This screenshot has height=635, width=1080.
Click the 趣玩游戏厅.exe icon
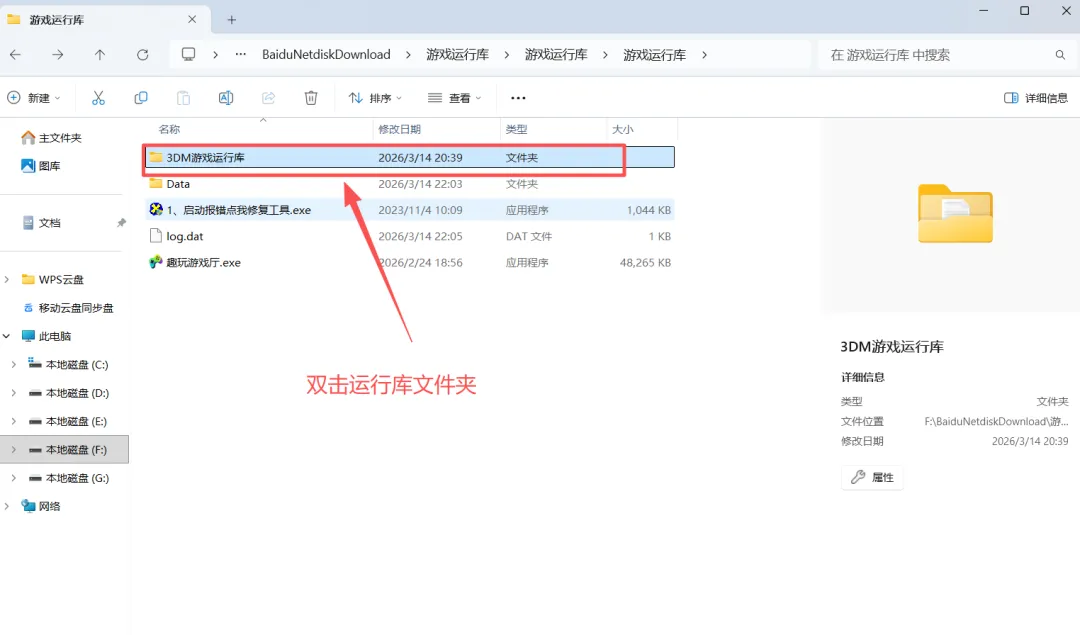tap(156, 262)
